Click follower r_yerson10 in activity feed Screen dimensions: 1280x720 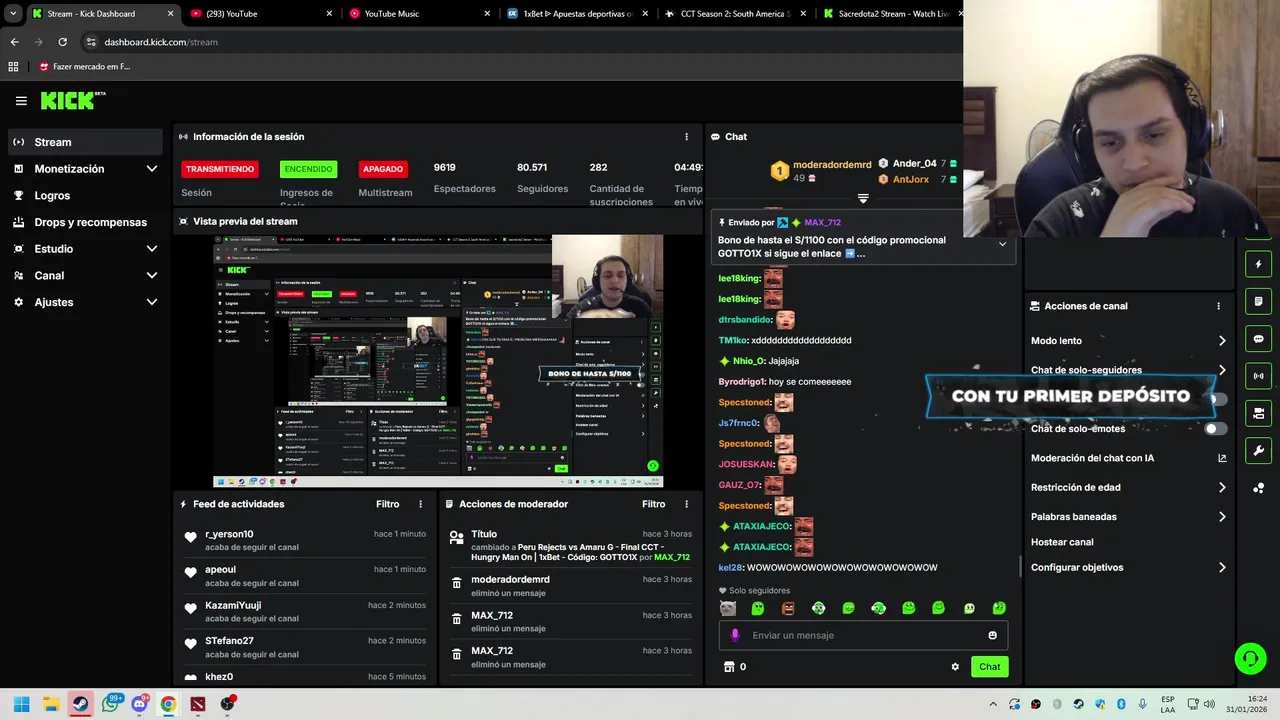[229, 534]
